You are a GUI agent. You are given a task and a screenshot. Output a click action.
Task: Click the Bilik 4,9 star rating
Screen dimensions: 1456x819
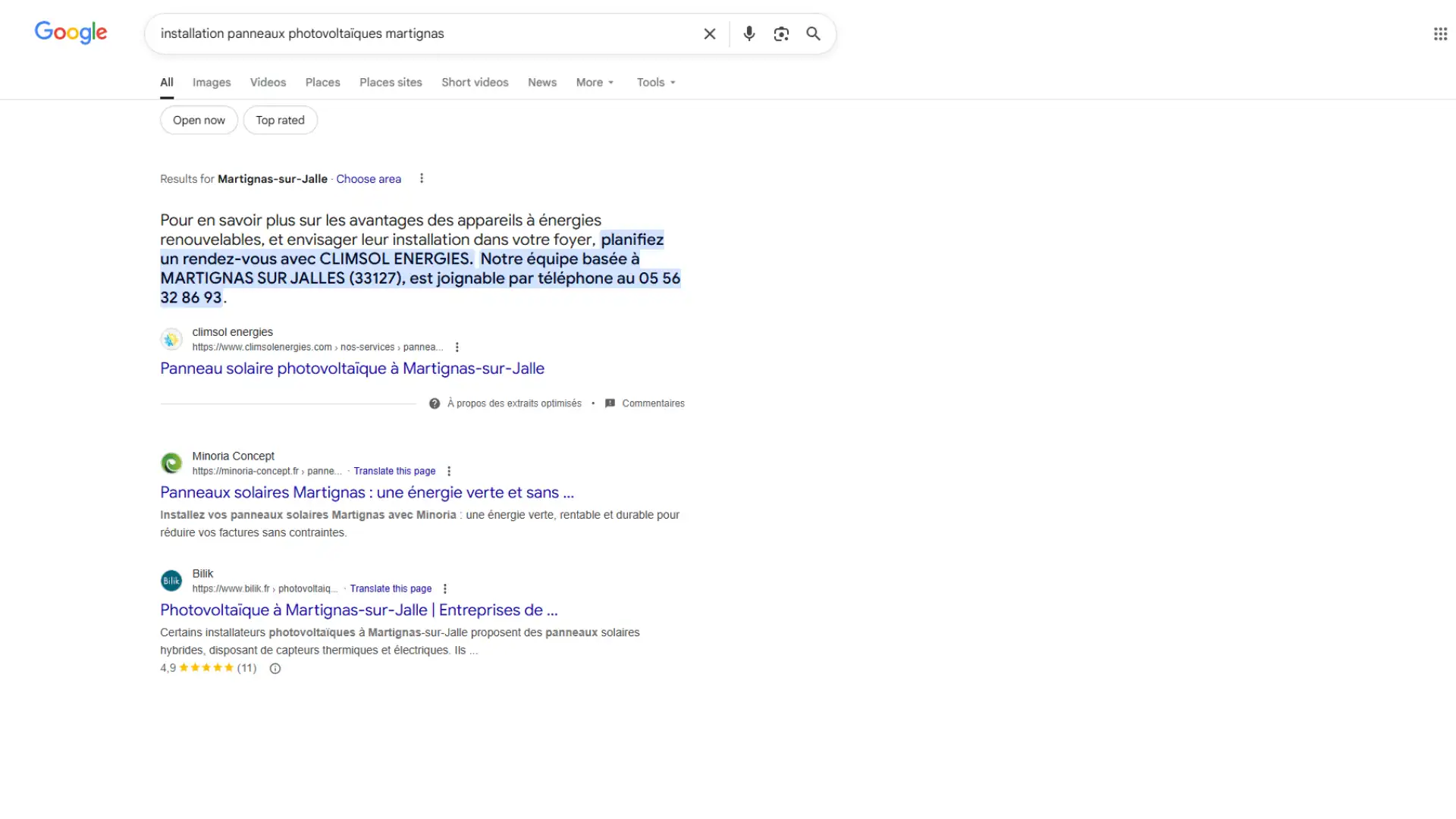pyautogui.click(x=208, y=668)
